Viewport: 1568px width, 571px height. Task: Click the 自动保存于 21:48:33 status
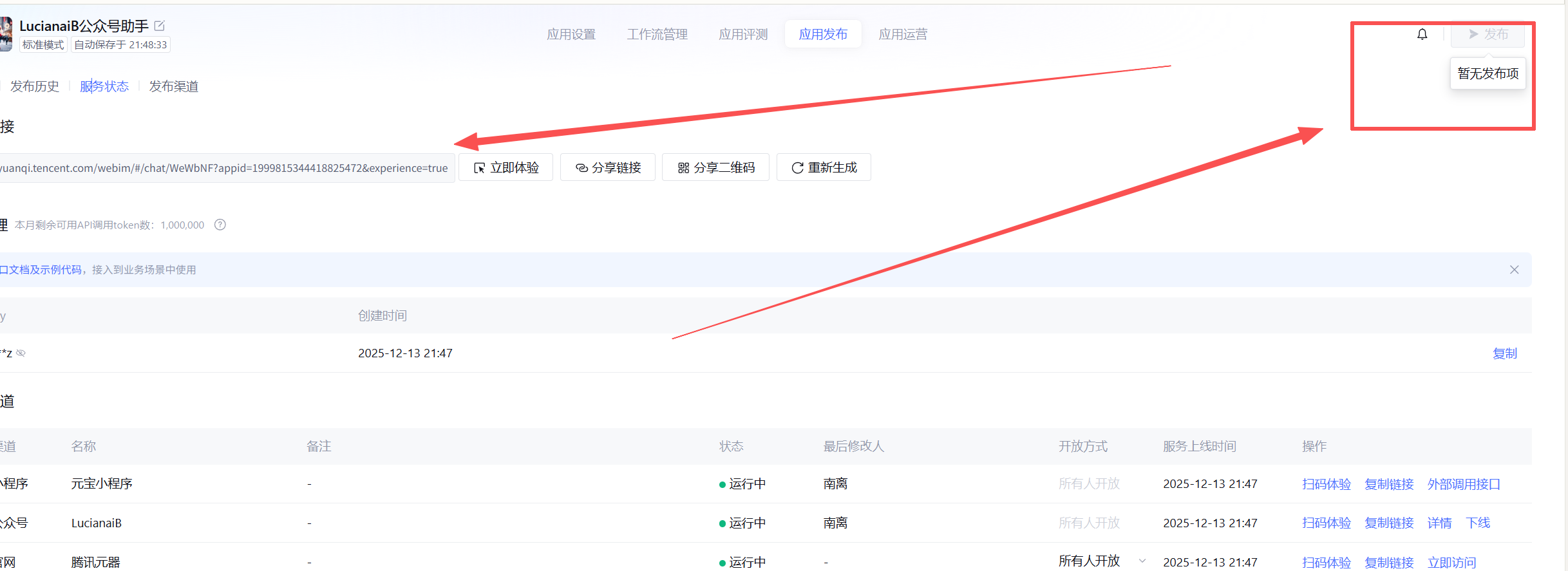pos(120,44)
